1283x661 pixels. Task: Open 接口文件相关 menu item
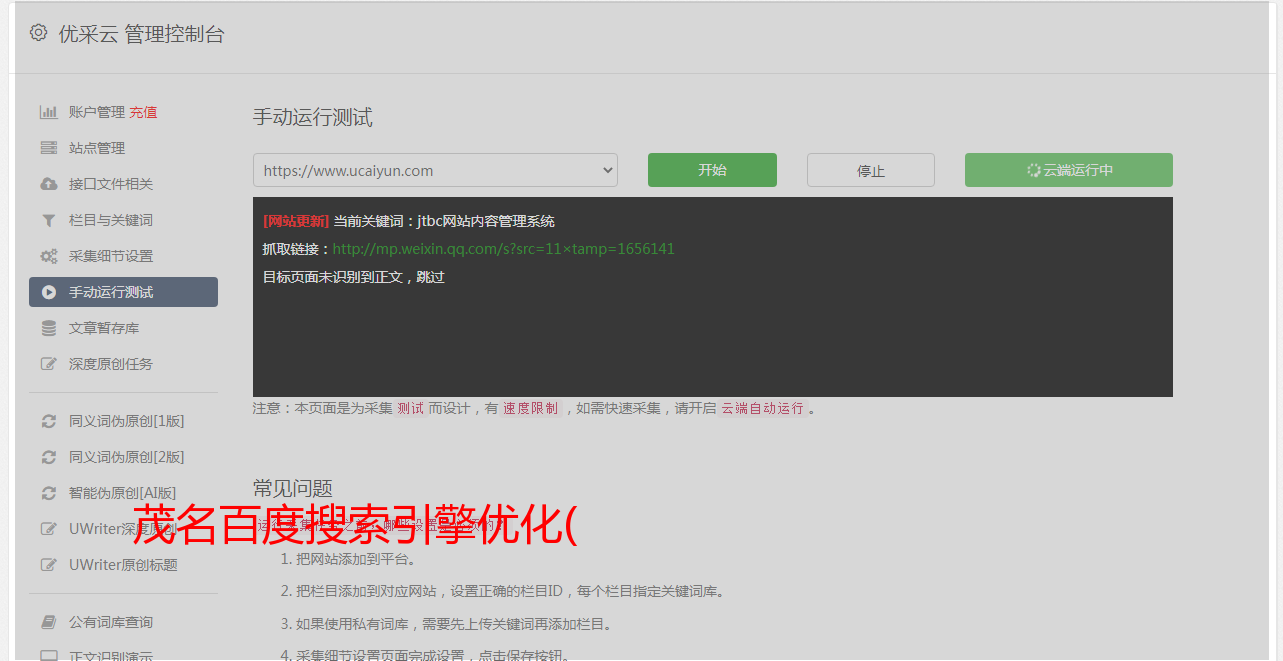[111, 184]
